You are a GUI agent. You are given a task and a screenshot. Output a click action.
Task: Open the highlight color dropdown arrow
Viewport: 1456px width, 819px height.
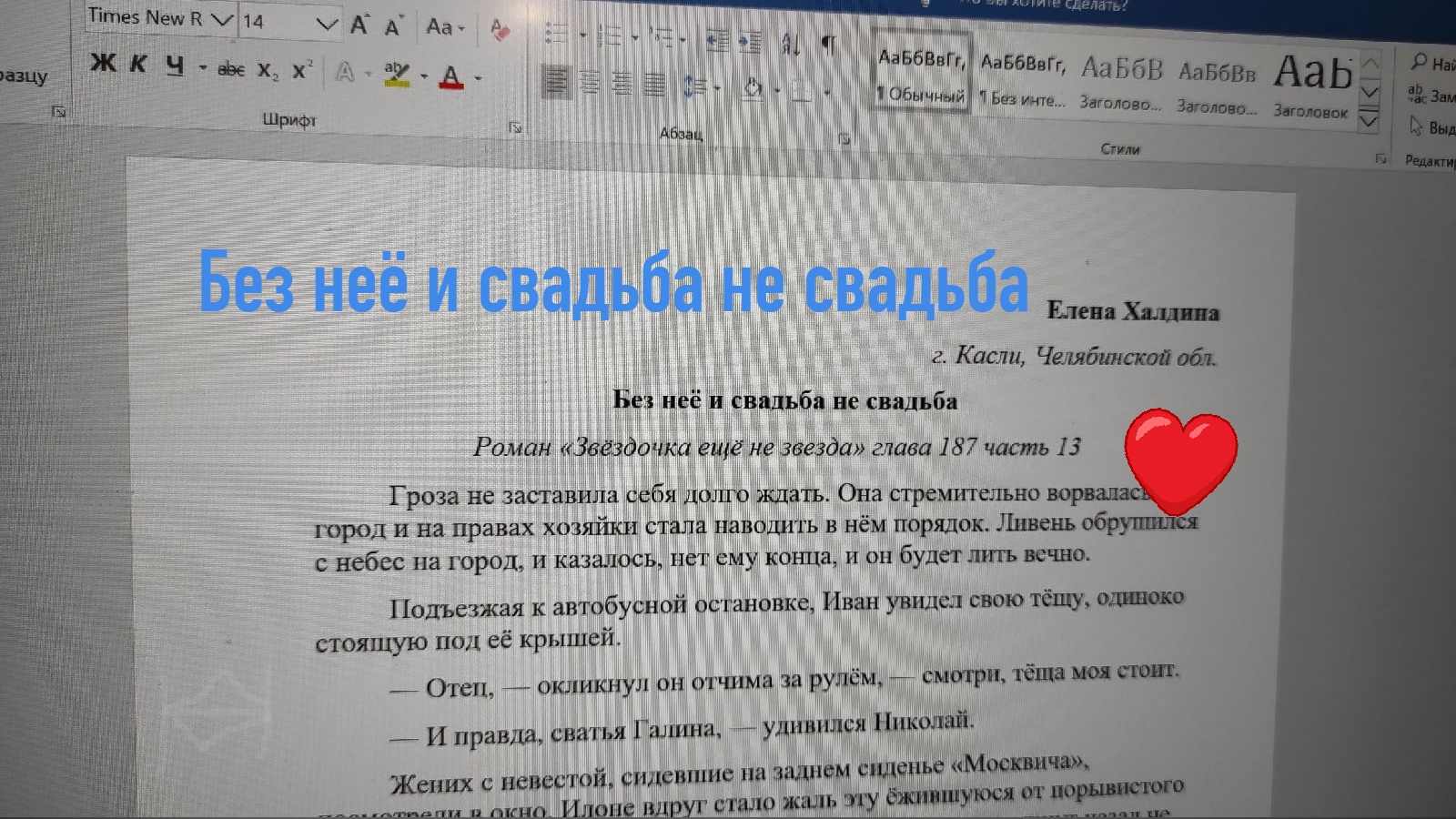click(424, 76)
